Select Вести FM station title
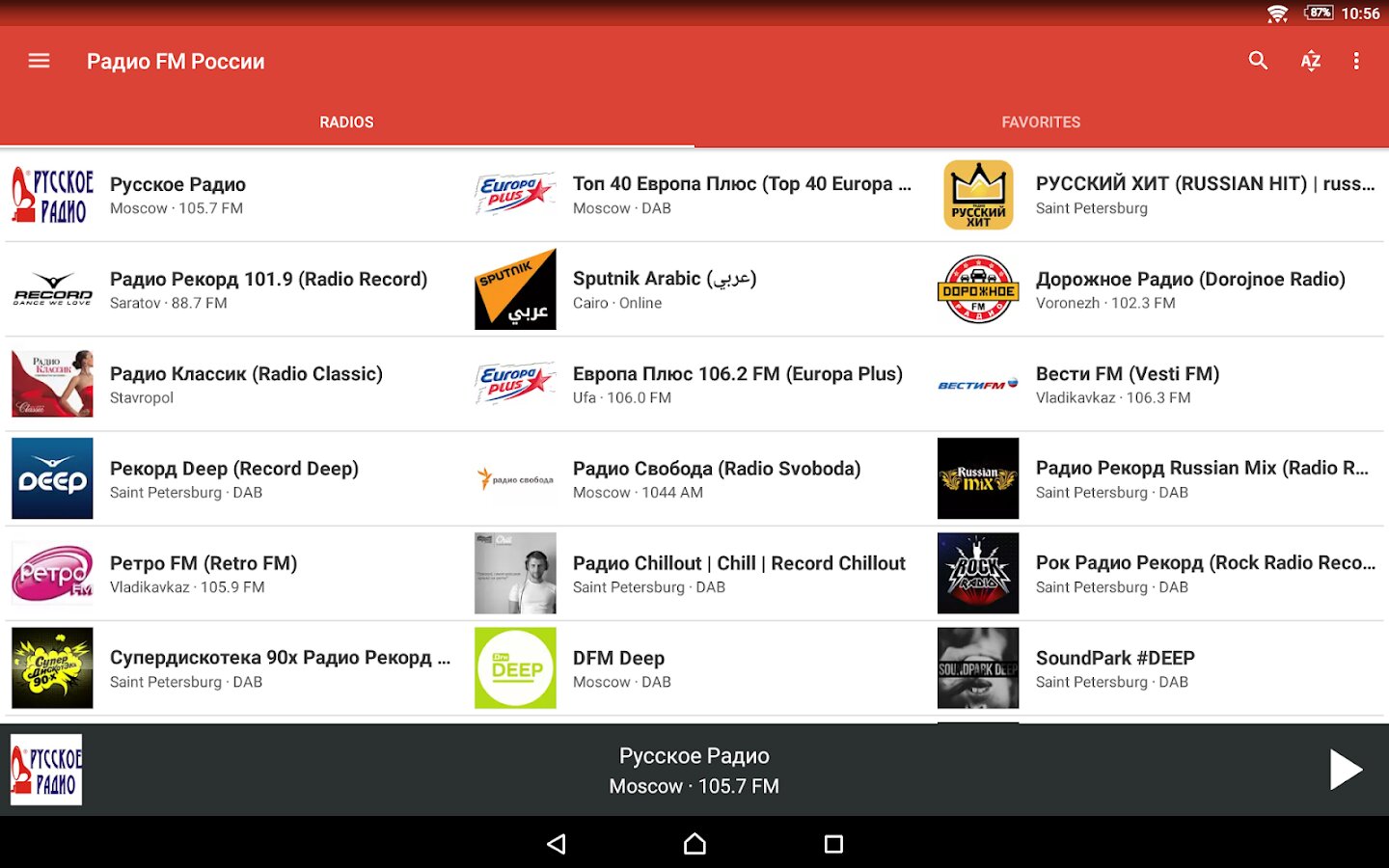The width and height of the screenshot is (1389, 868). pyautogui.click(x=1128, y=373)
